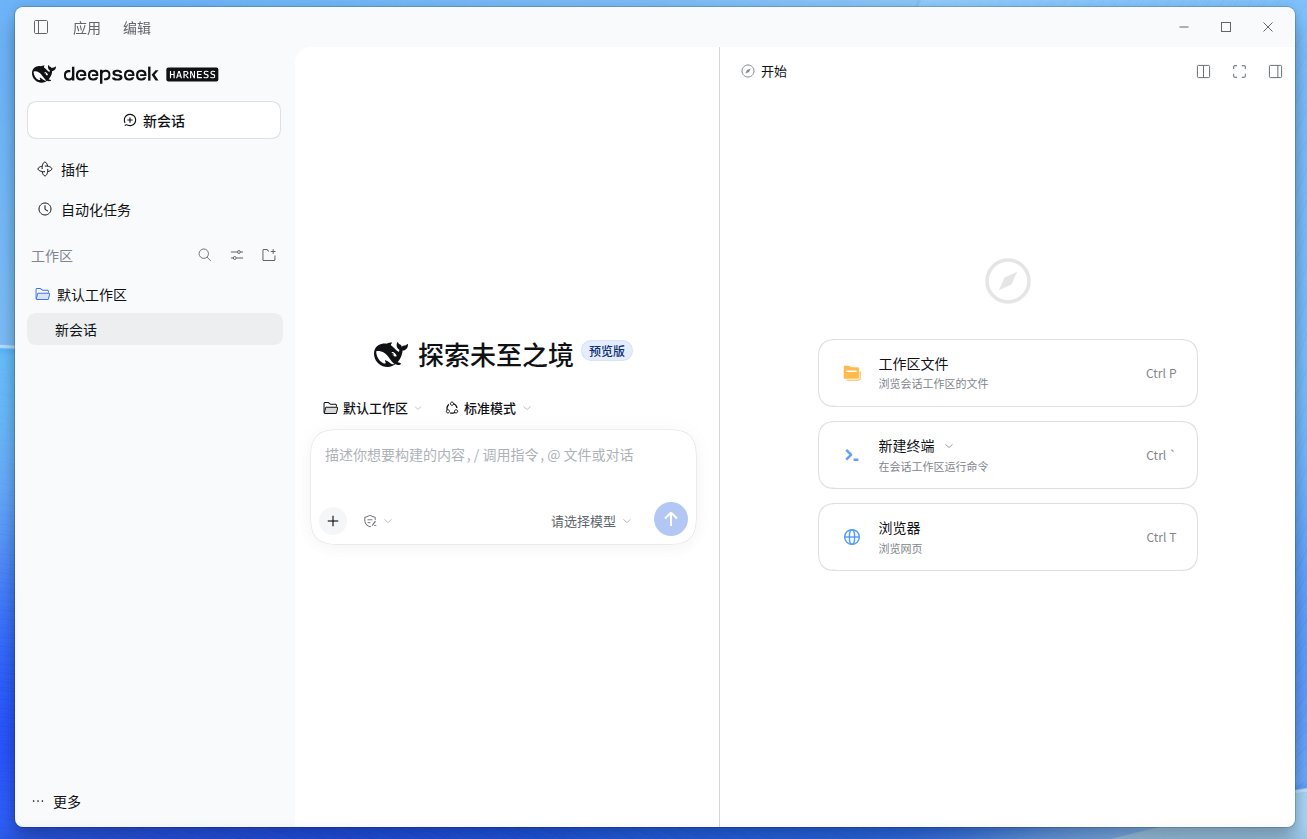
Task: Click the Ctrl T shortcut label
Action: tap(1161, 537)
